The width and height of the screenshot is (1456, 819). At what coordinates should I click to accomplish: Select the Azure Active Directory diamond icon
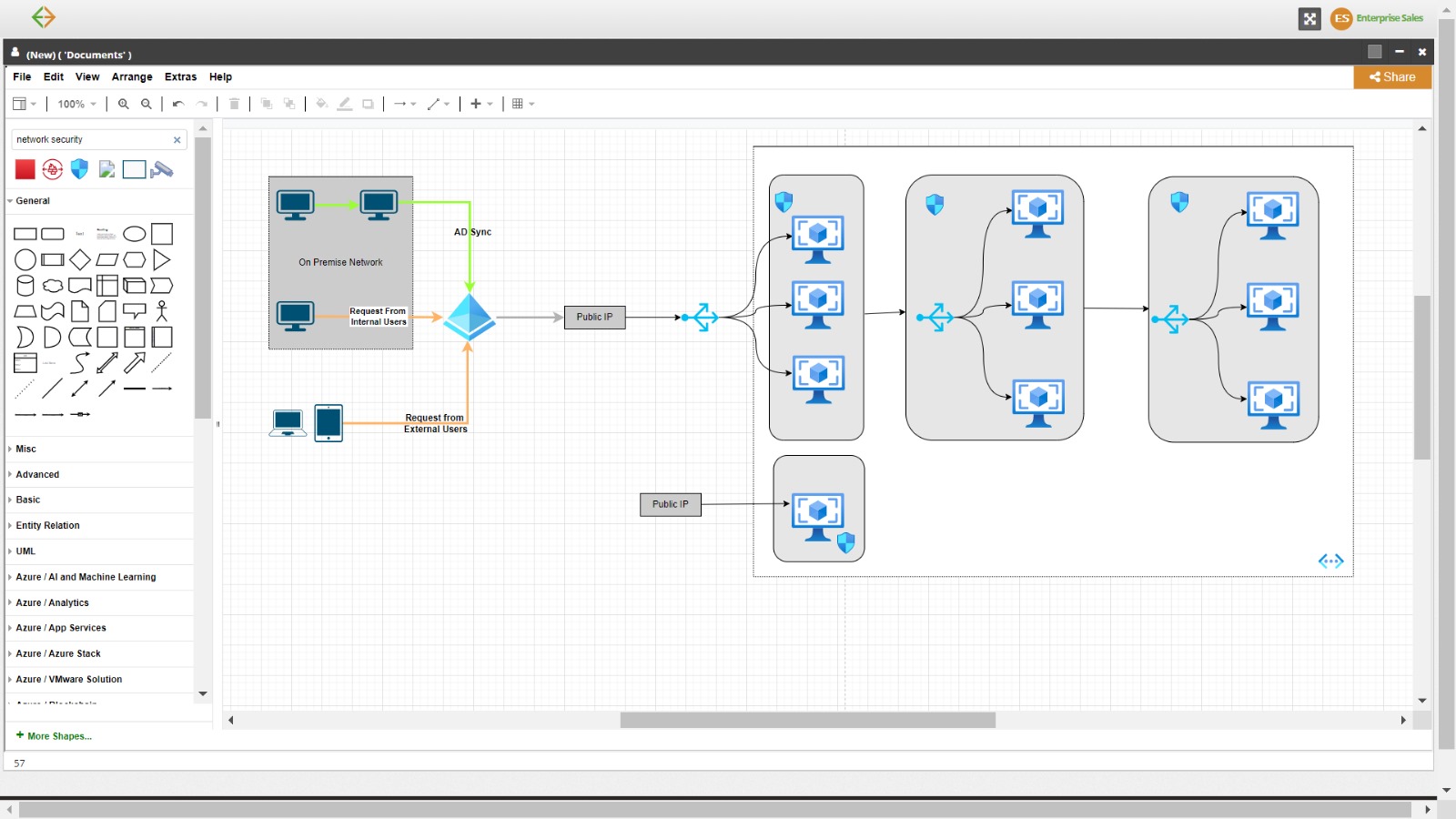(470, 317)
